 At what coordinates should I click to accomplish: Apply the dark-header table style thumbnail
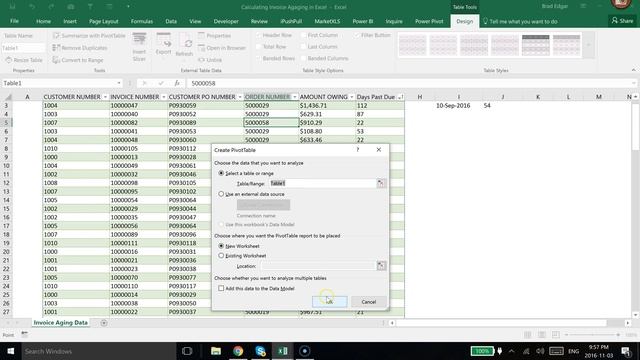pos(536,45)
